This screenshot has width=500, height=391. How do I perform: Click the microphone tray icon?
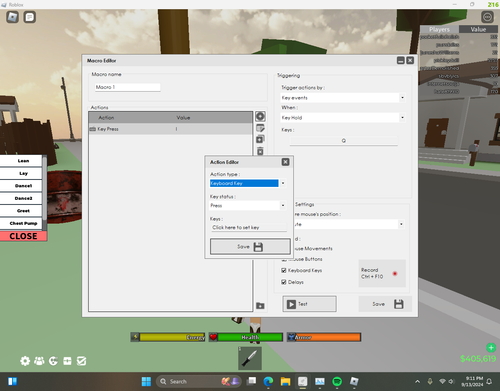coord(430,381)
